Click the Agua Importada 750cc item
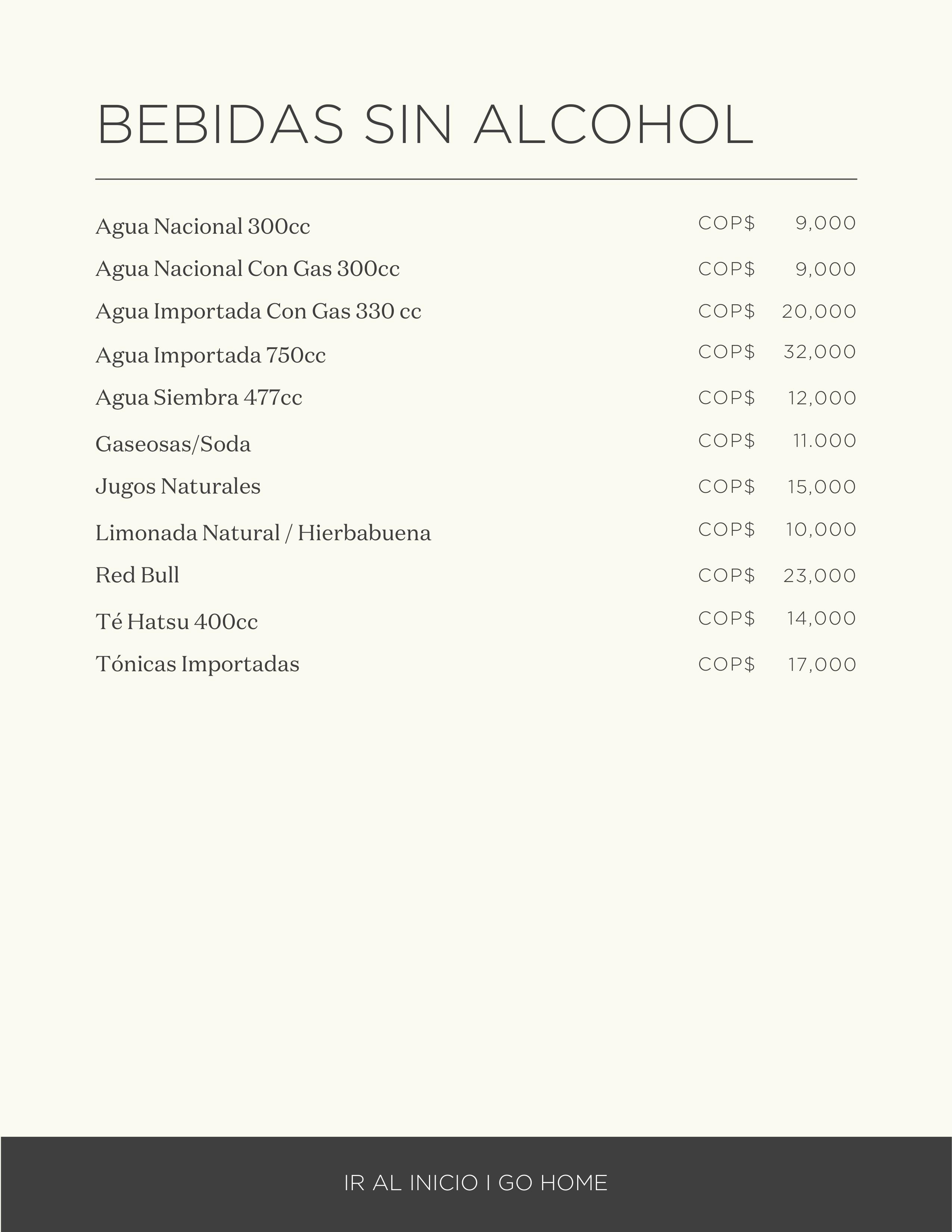The image size is (952, 1232). [210, 355]
